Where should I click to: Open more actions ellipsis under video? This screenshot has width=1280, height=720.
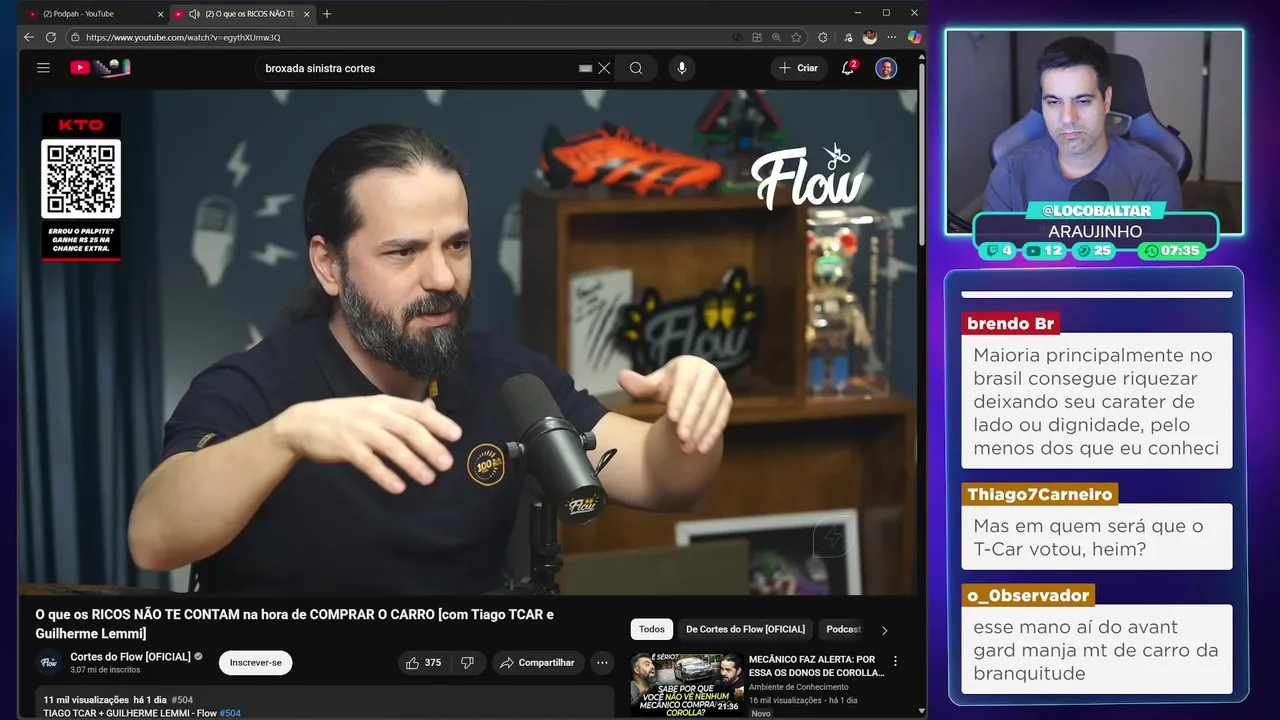[x=602, y=662]
